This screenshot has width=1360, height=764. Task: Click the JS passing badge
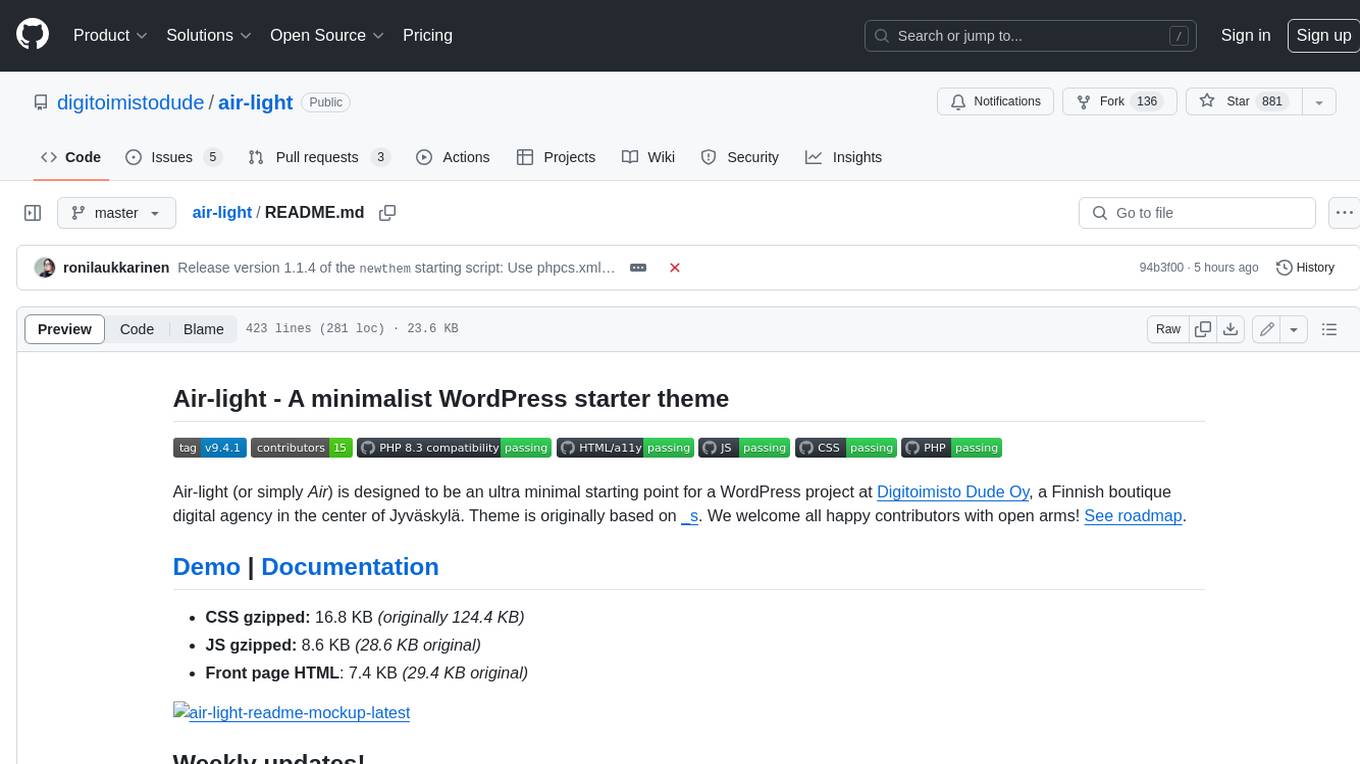click(745, 448)
